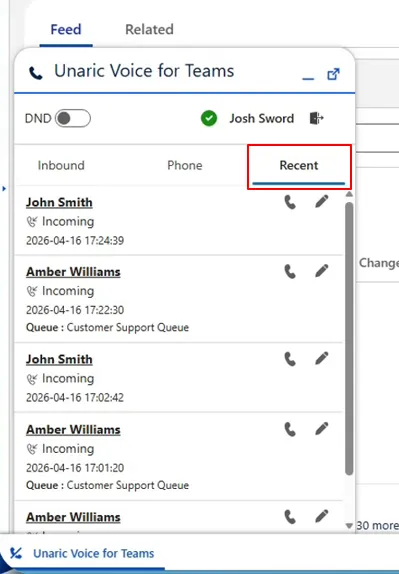Click Incoming label under John Smith 17:24:39
Screen dimensions: 399x574
coord(68,221)
